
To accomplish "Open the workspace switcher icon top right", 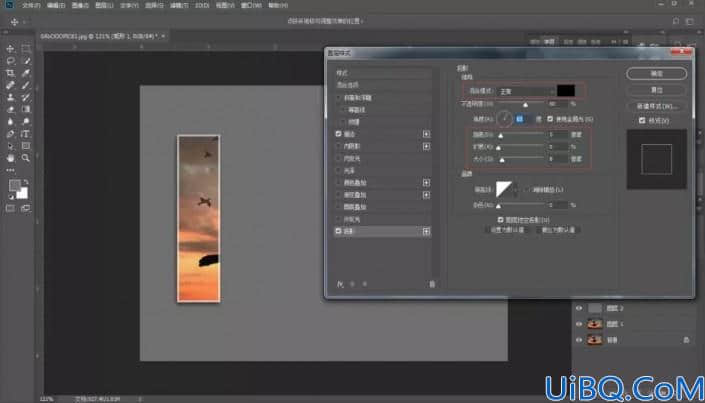I will point(689,21).
